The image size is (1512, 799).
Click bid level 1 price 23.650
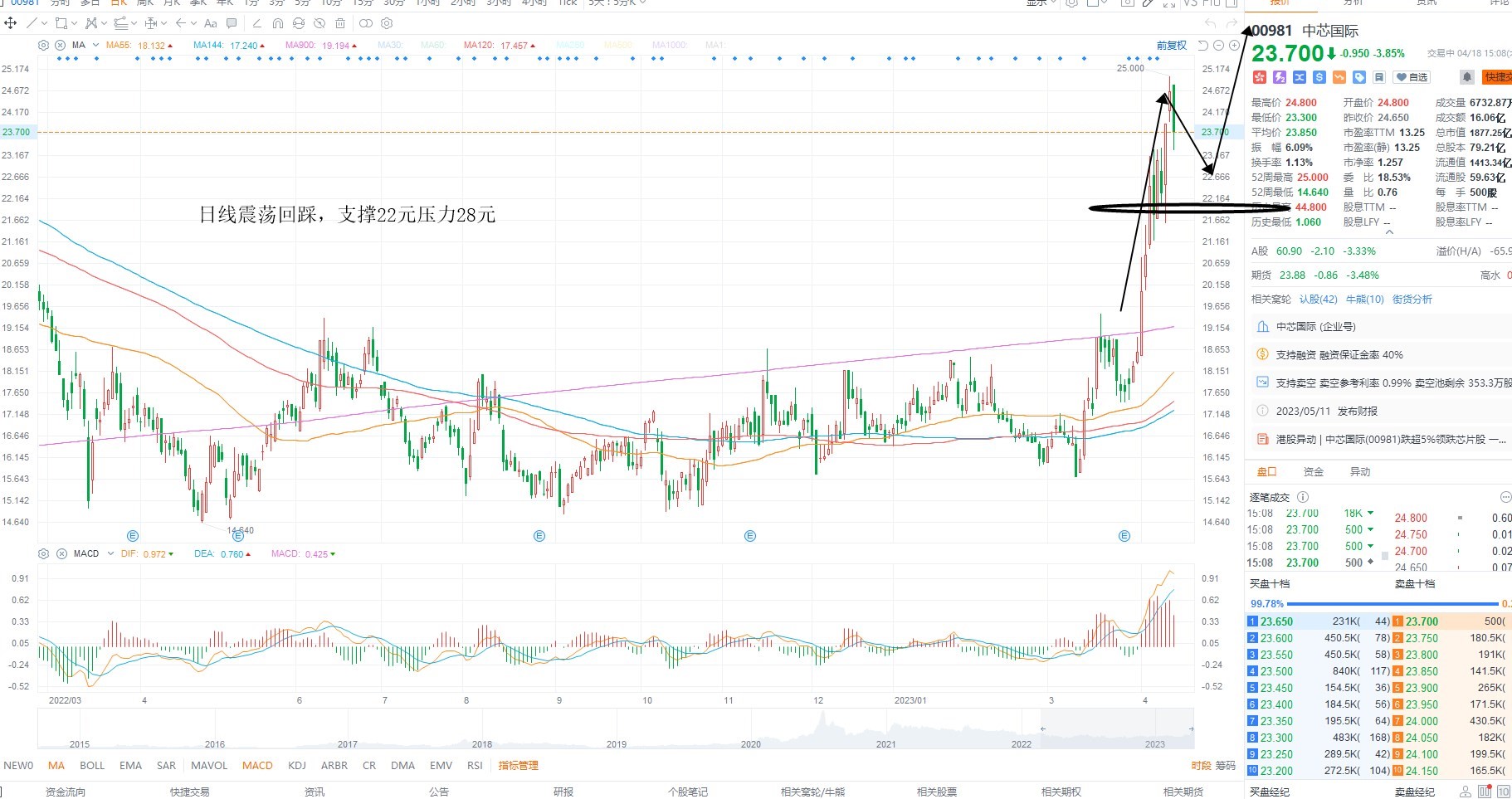coord(1276,621)
